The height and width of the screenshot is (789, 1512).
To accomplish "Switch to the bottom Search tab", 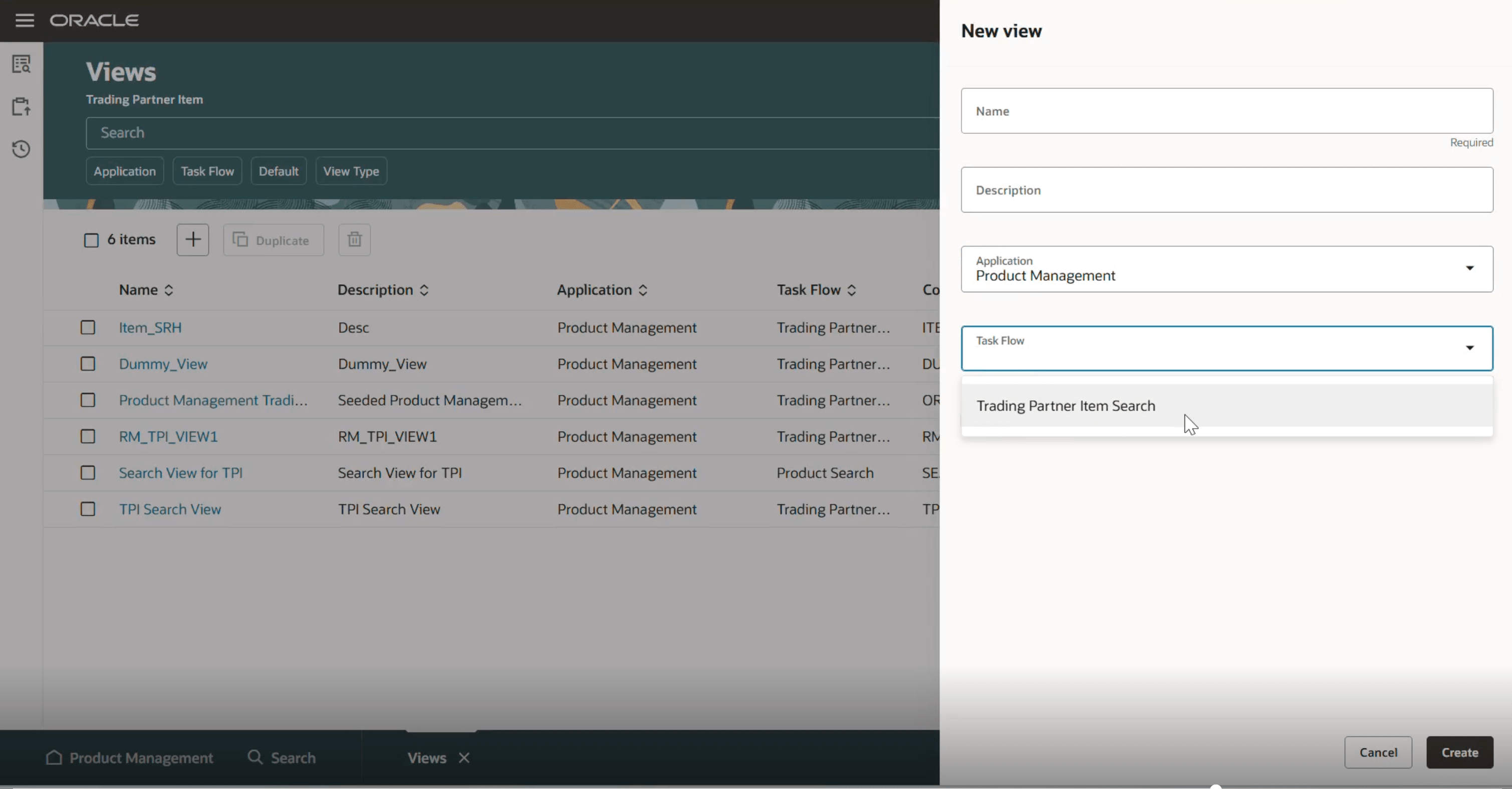I will point(282,758).
